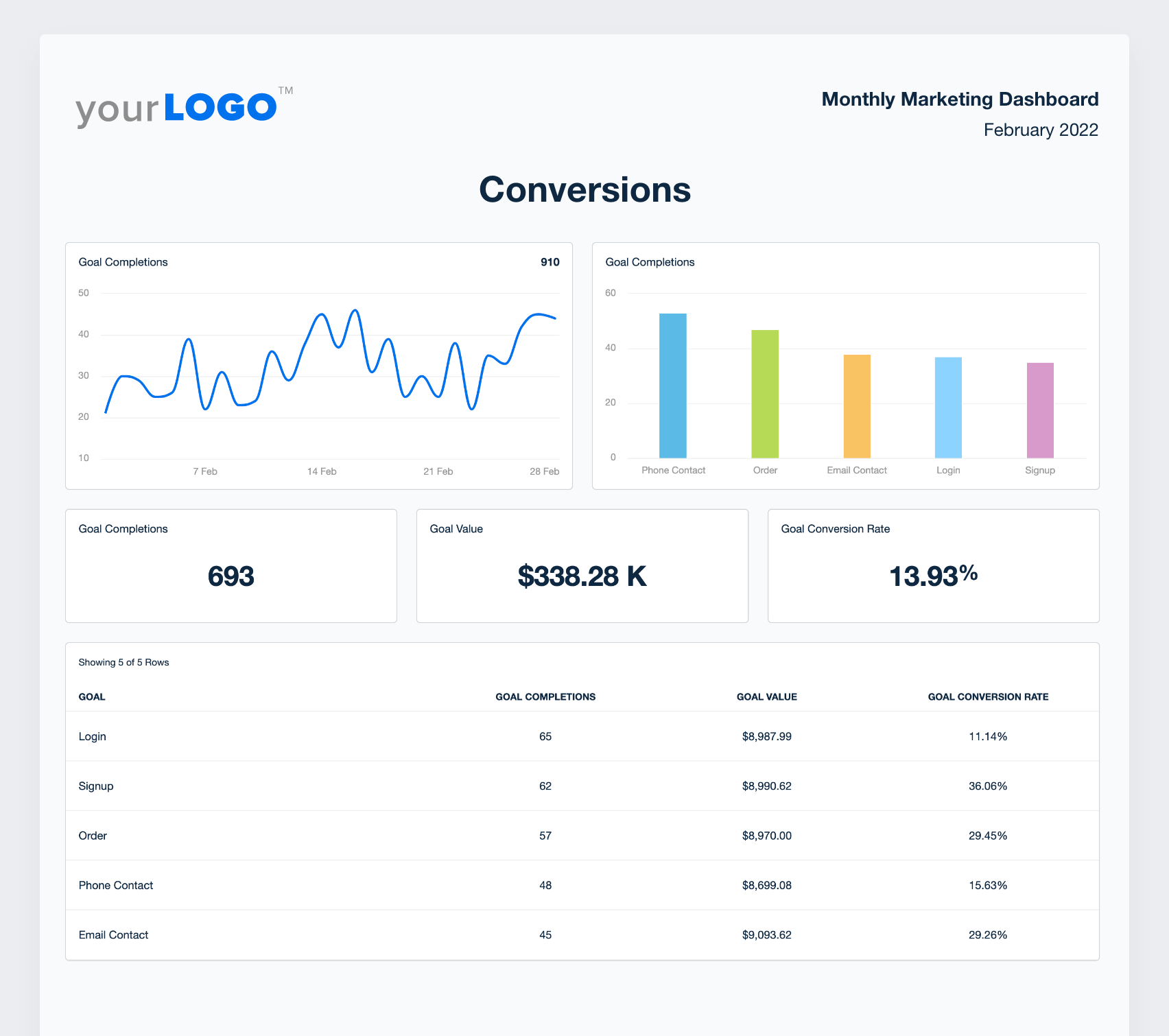Click the $8,699.08 goal value cell
The height and width of the screenshot is (1036, 1169).
[767, 886]
